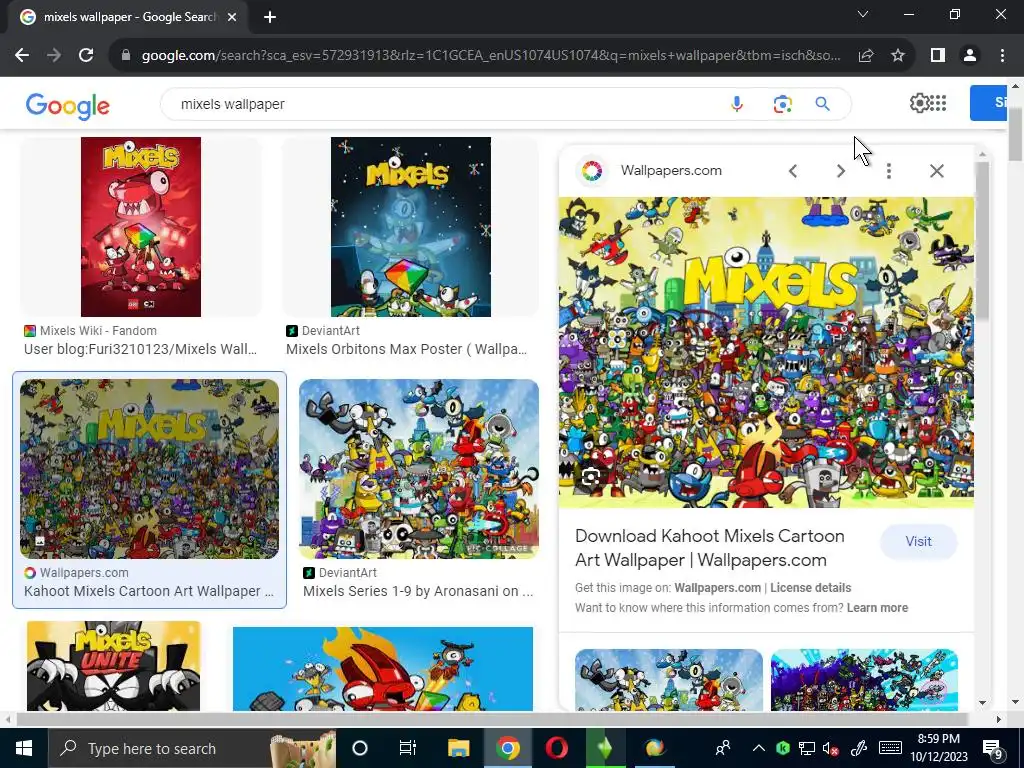Click the magnifier search button
Image resolution: width=1024 pixels, height=768 pixels.
[x=822, y=104]
